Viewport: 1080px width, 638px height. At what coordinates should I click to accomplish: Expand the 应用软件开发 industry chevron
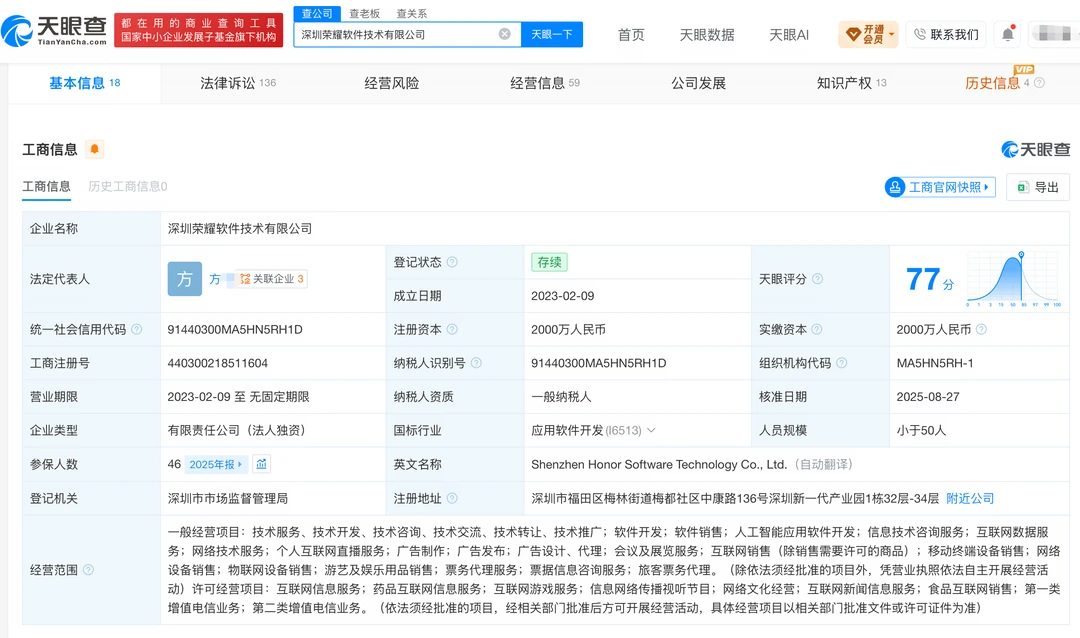tap(651, 430)
